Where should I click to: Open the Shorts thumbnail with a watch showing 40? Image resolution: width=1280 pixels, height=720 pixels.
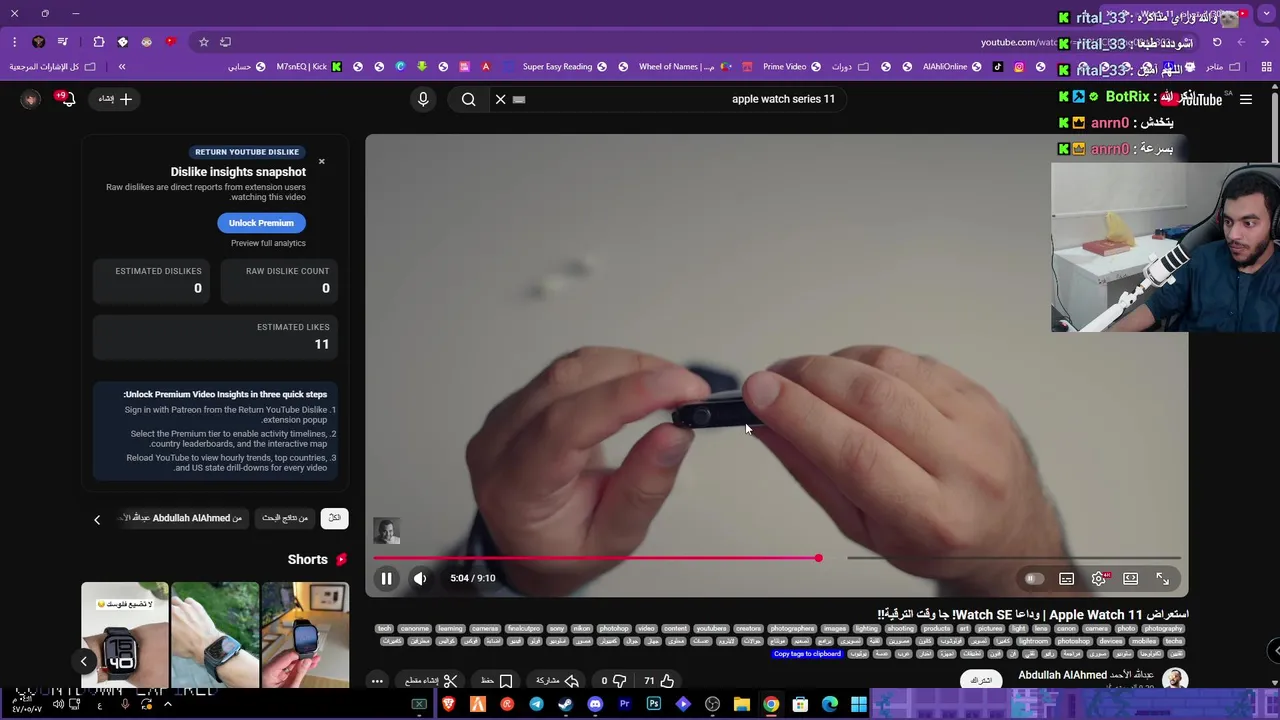click(x=125, y=635)
